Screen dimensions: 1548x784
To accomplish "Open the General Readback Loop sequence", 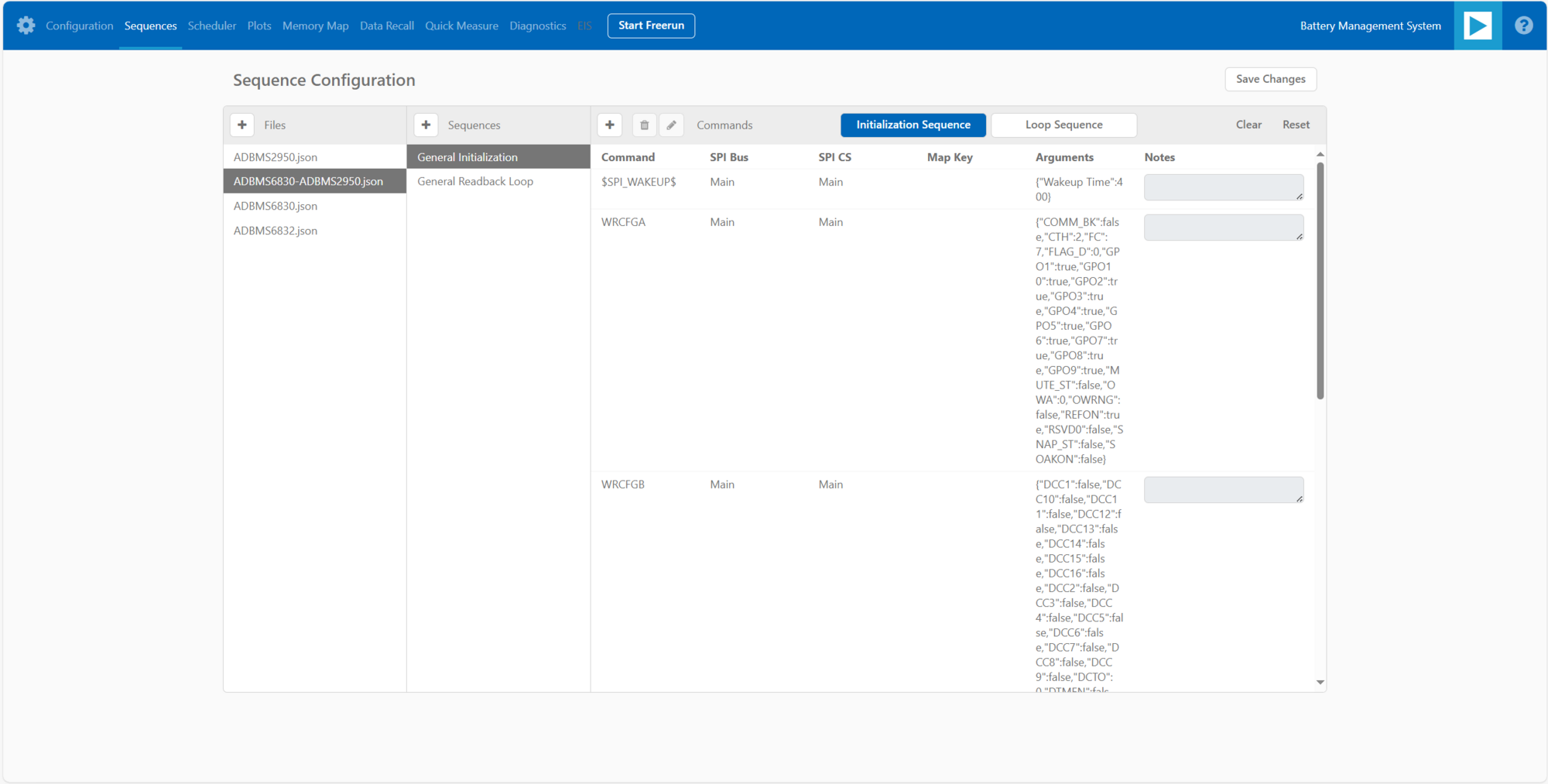I will click(474, 181).
